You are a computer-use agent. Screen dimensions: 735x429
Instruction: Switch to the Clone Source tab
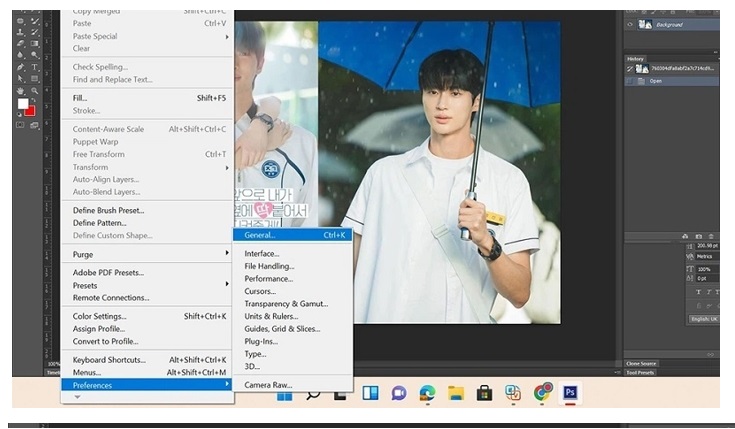point(641,364)
